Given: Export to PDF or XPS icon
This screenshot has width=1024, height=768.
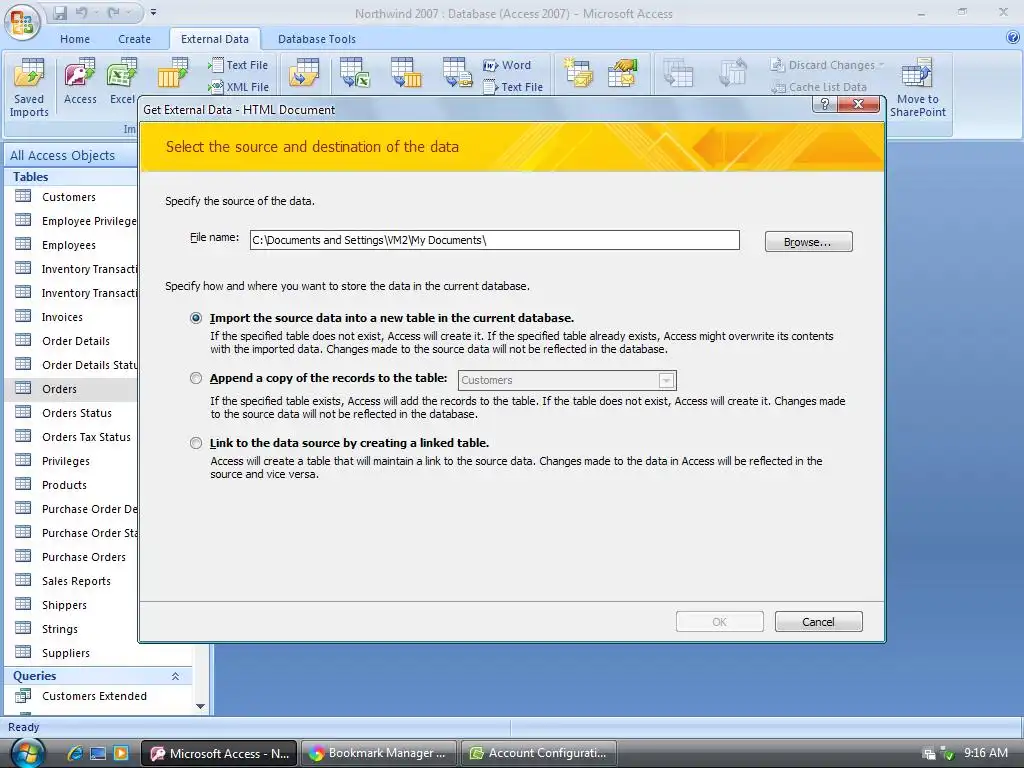Looking at the screenshot, I should tap(457, 72).
